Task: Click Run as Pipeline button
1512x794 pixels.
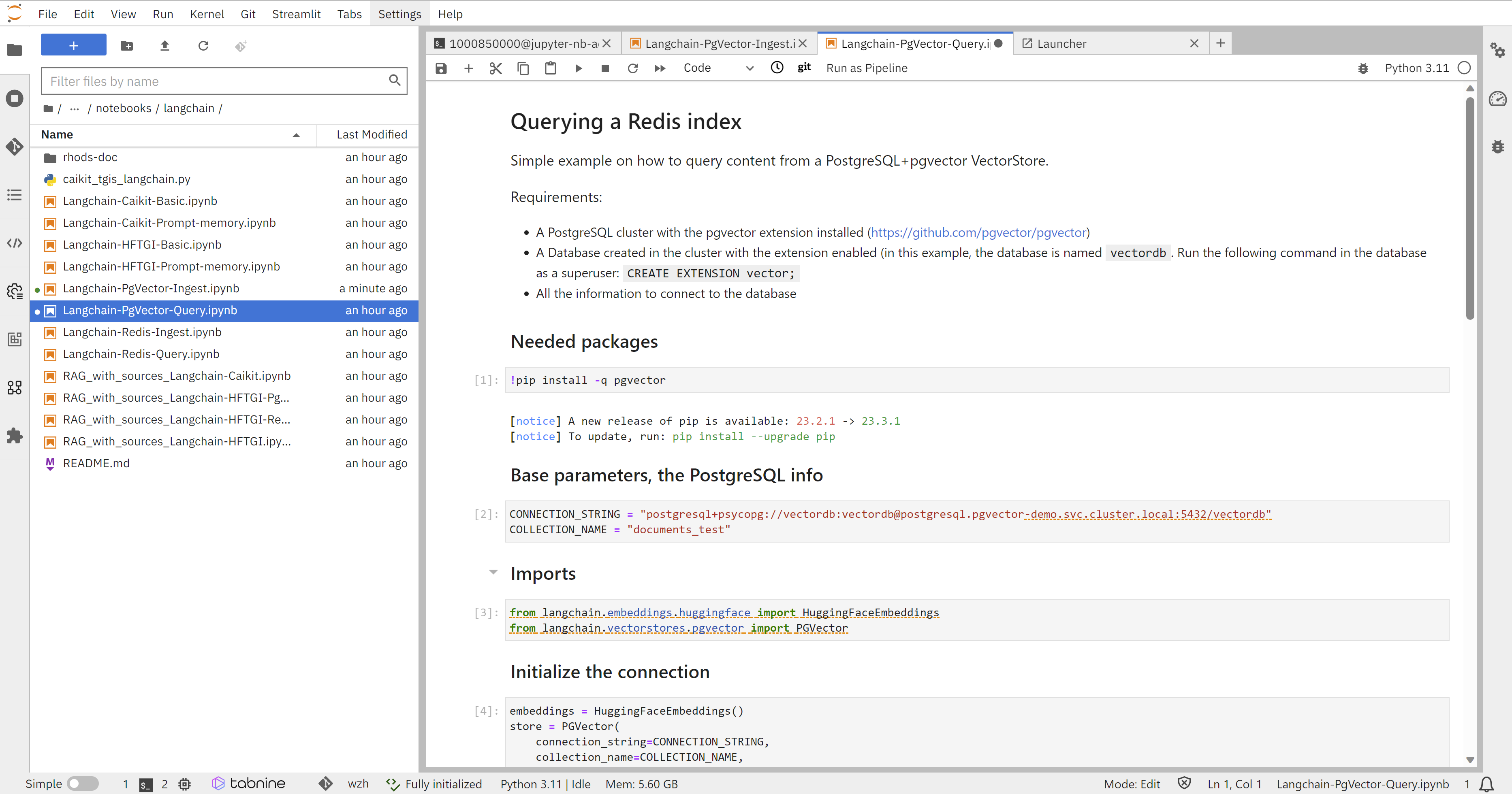Action: click(x=866, y=68)
